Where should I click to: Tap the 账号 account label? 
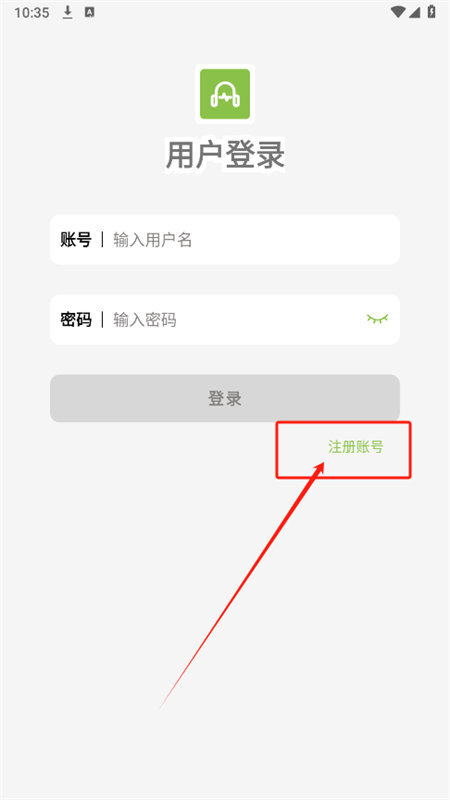pos(76,239)
